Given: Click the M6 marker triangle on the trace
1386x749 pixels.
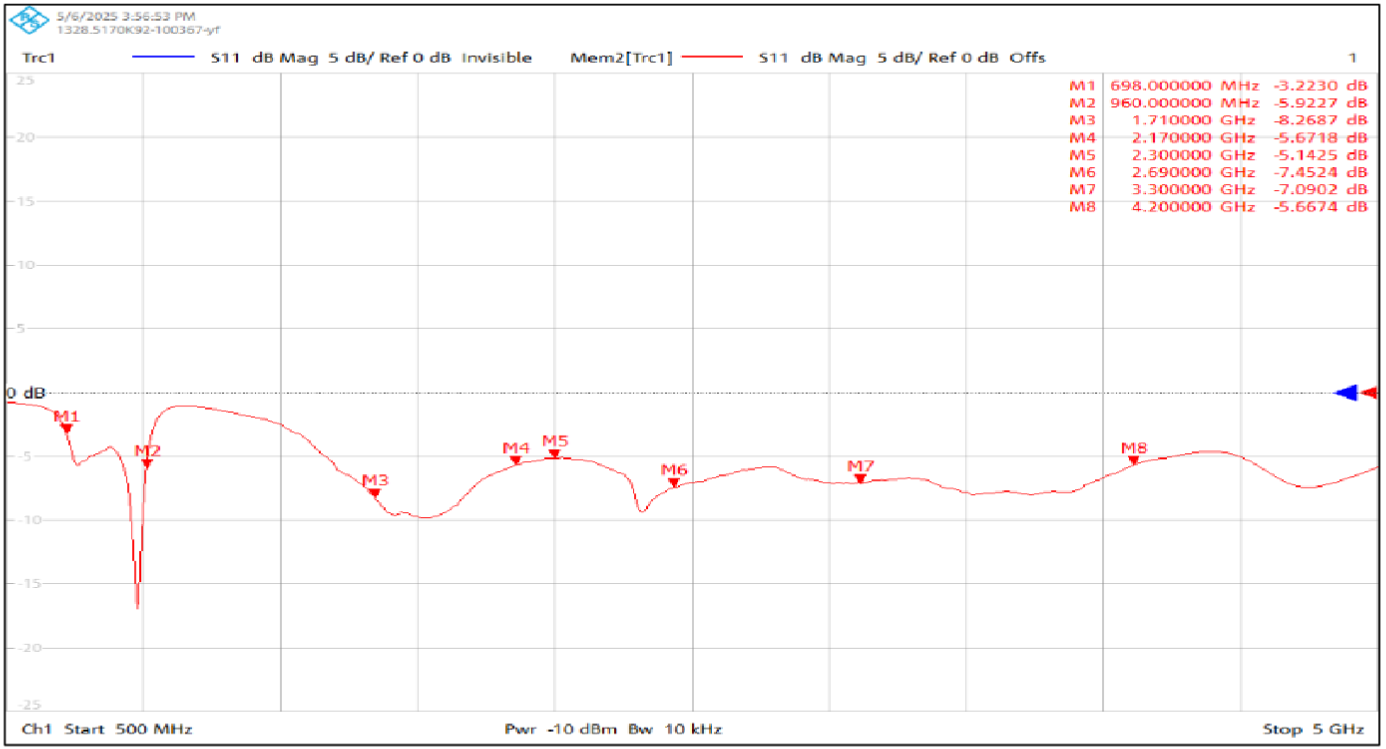Looking at the screenshot, I should pos(674,483).
